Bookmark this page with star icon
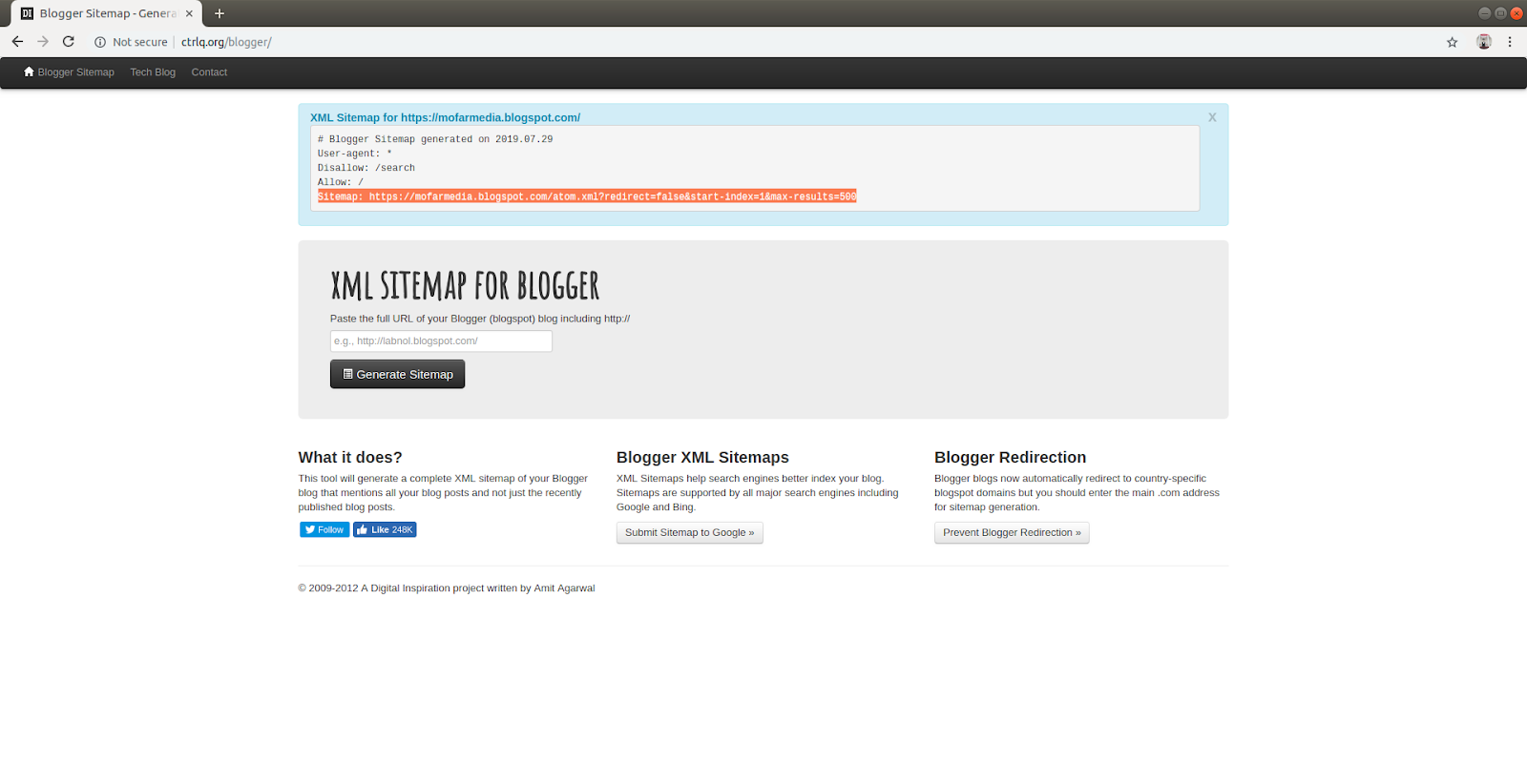 1453,42
